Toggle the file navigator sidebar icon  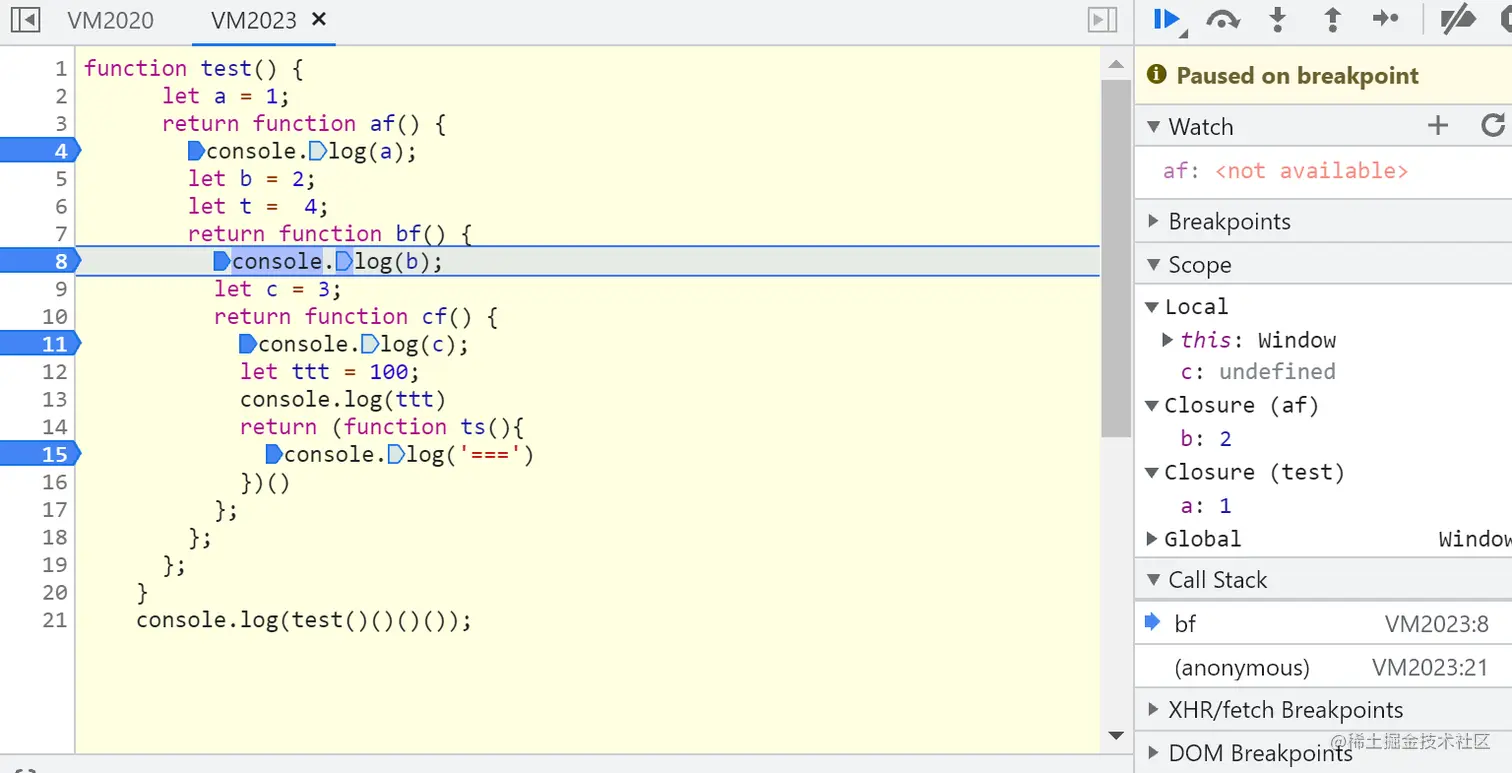pos(24,20)
